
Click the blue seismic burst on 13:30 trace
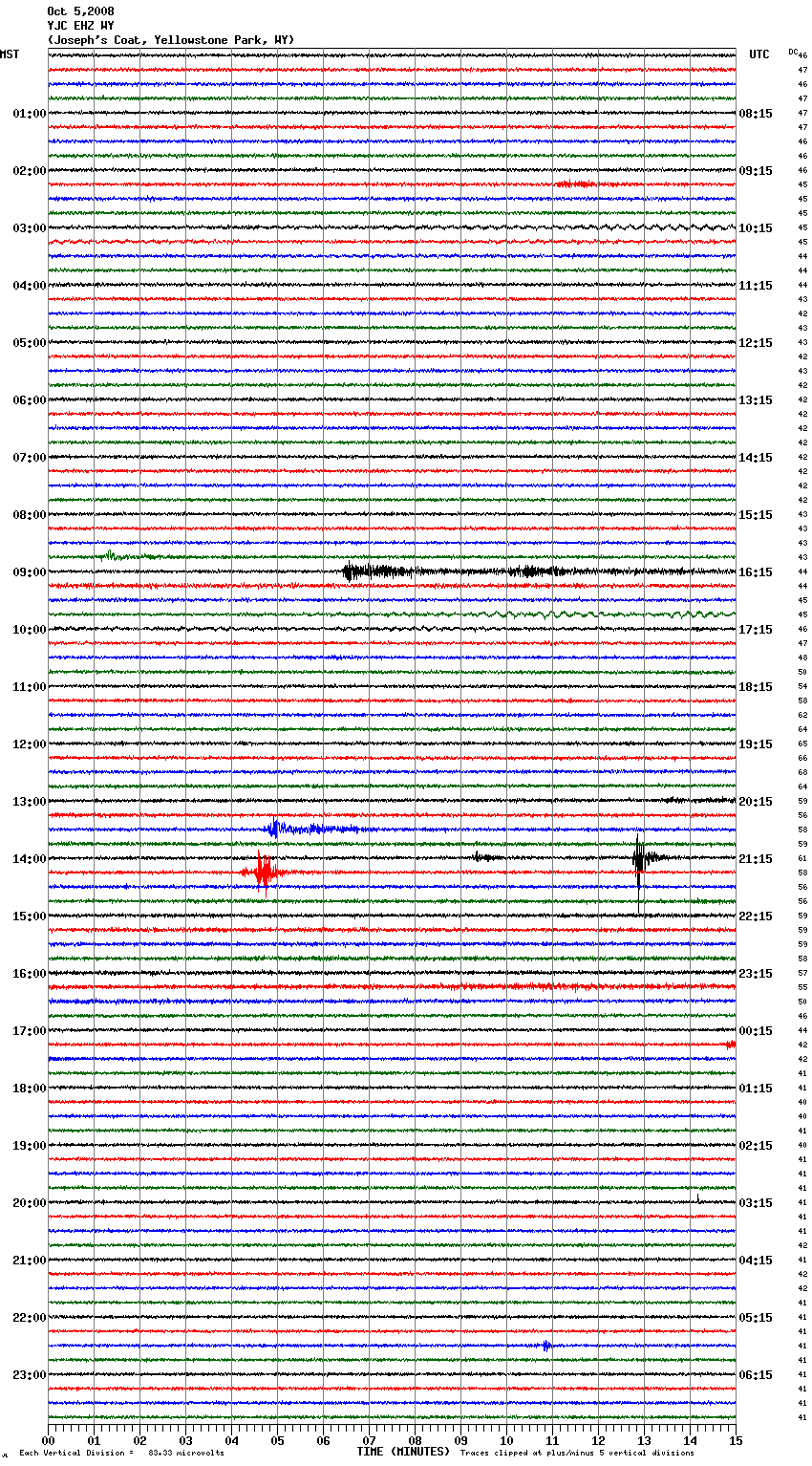276,829
